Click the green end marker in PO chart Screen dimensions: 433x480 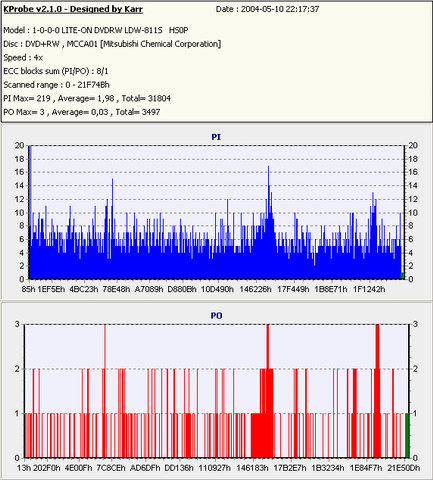(x=407, y=435)
